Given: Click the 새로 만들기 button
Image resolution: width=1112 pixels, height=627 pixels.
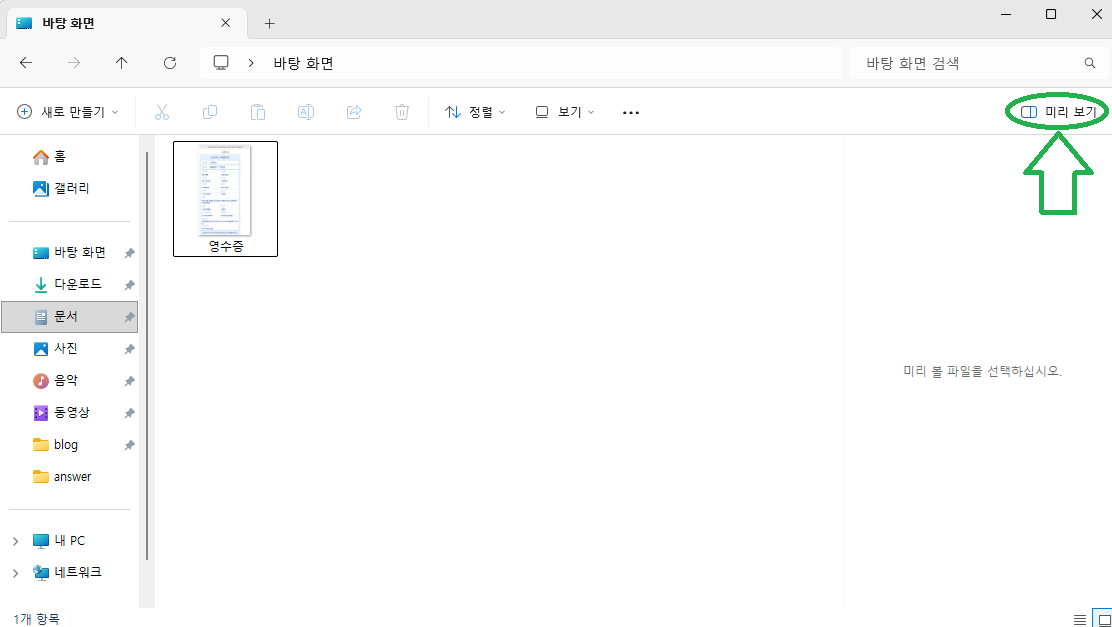Looking at the screenshot, I should coord(60,112).
